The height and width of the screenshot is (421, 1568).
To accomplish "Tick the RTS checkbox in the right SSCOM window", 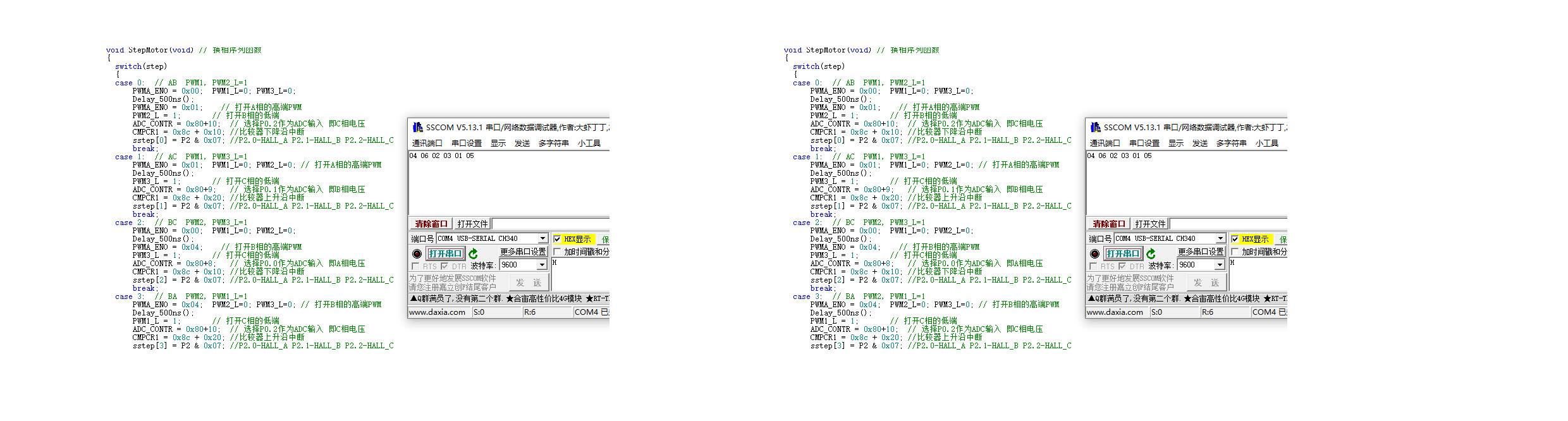I will [1093, 266].
